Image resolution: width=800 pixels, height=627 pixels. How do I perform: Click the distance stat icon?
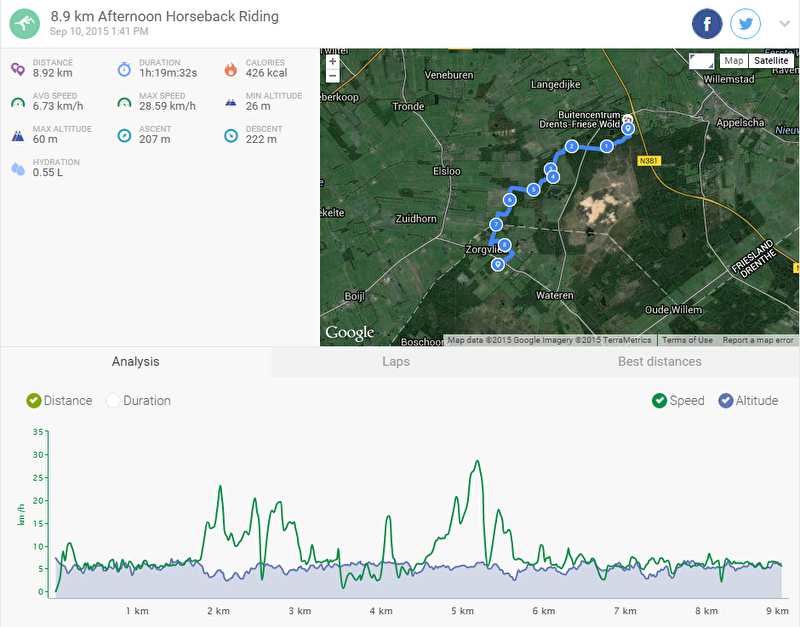pos(18,69)
